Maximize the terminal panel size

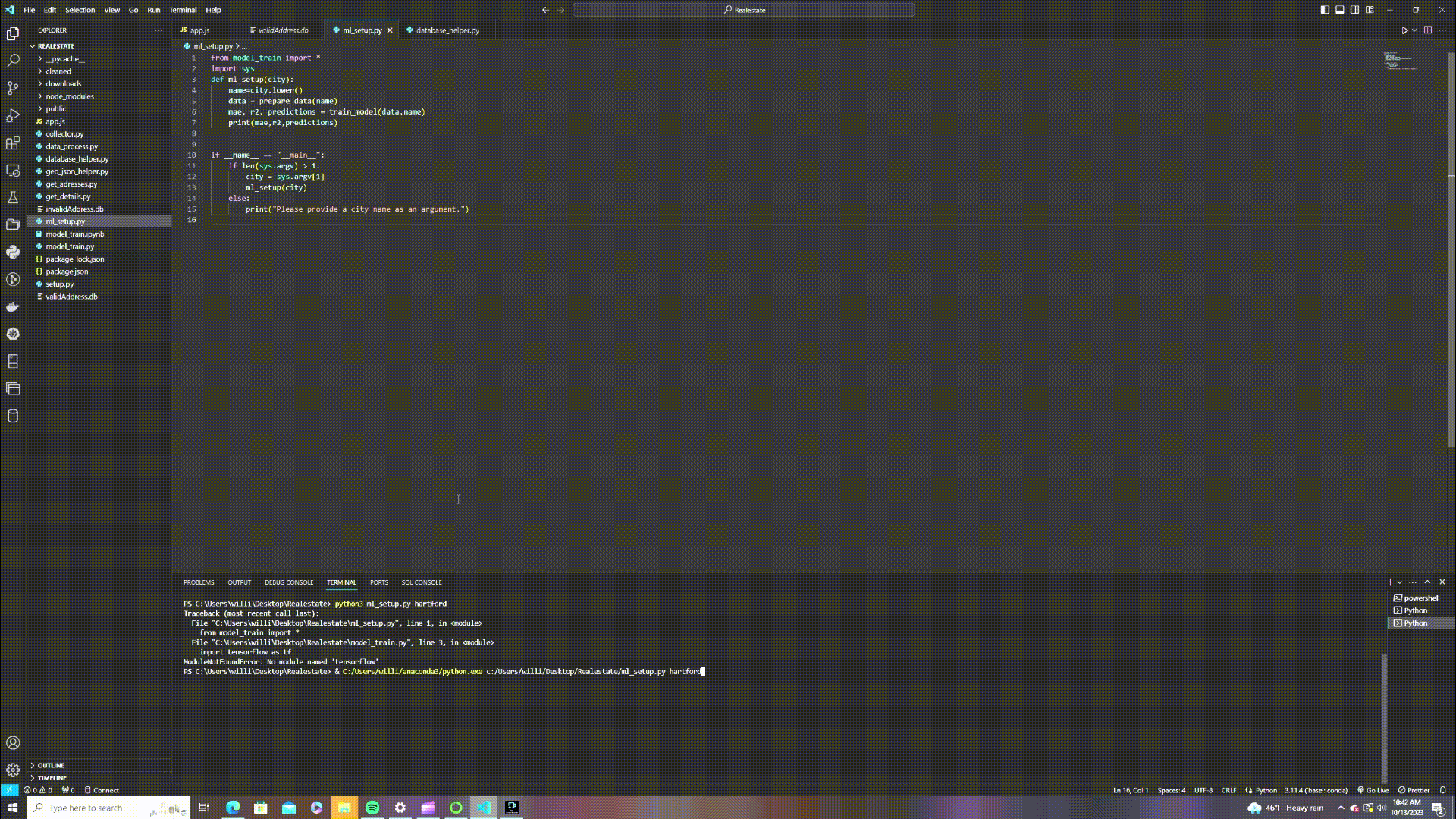click(x=1427, y=582)
